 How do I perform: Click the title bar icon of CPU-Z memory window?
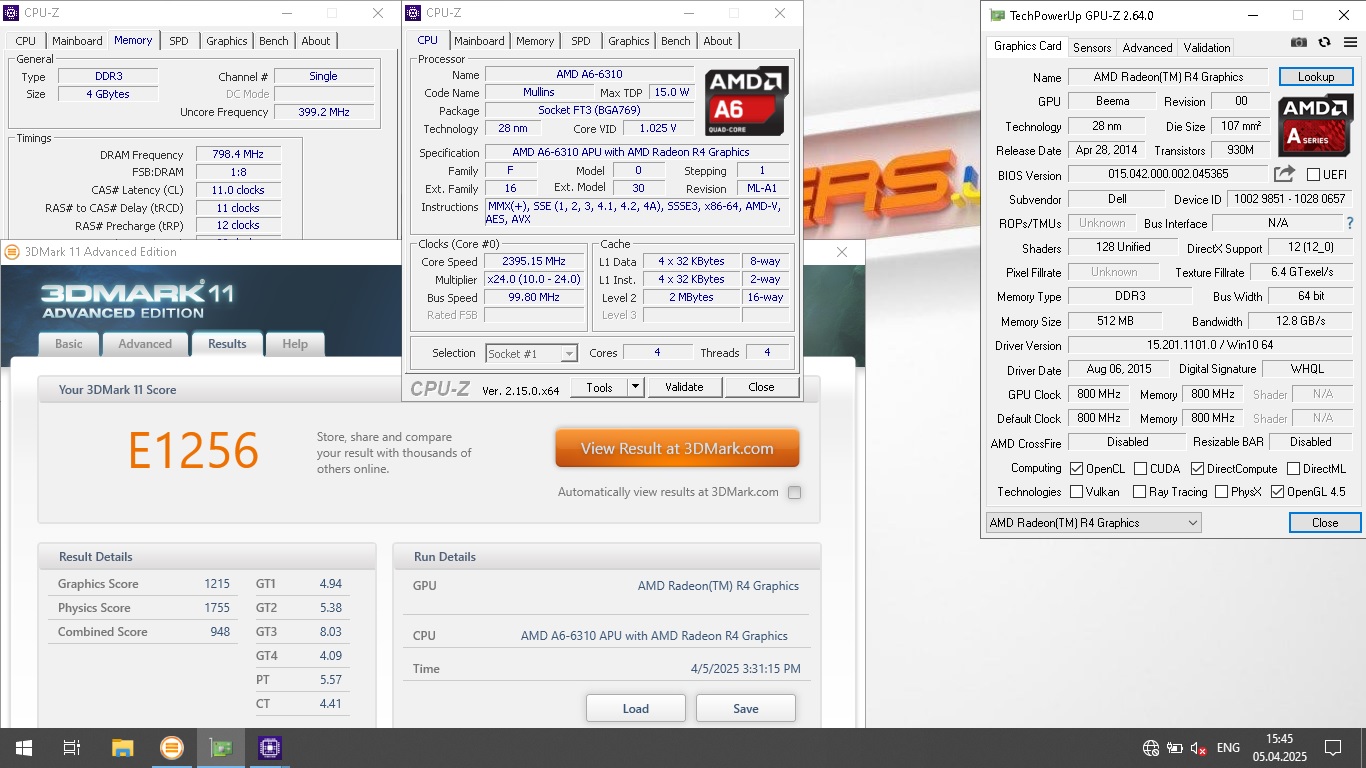point(11,13)
